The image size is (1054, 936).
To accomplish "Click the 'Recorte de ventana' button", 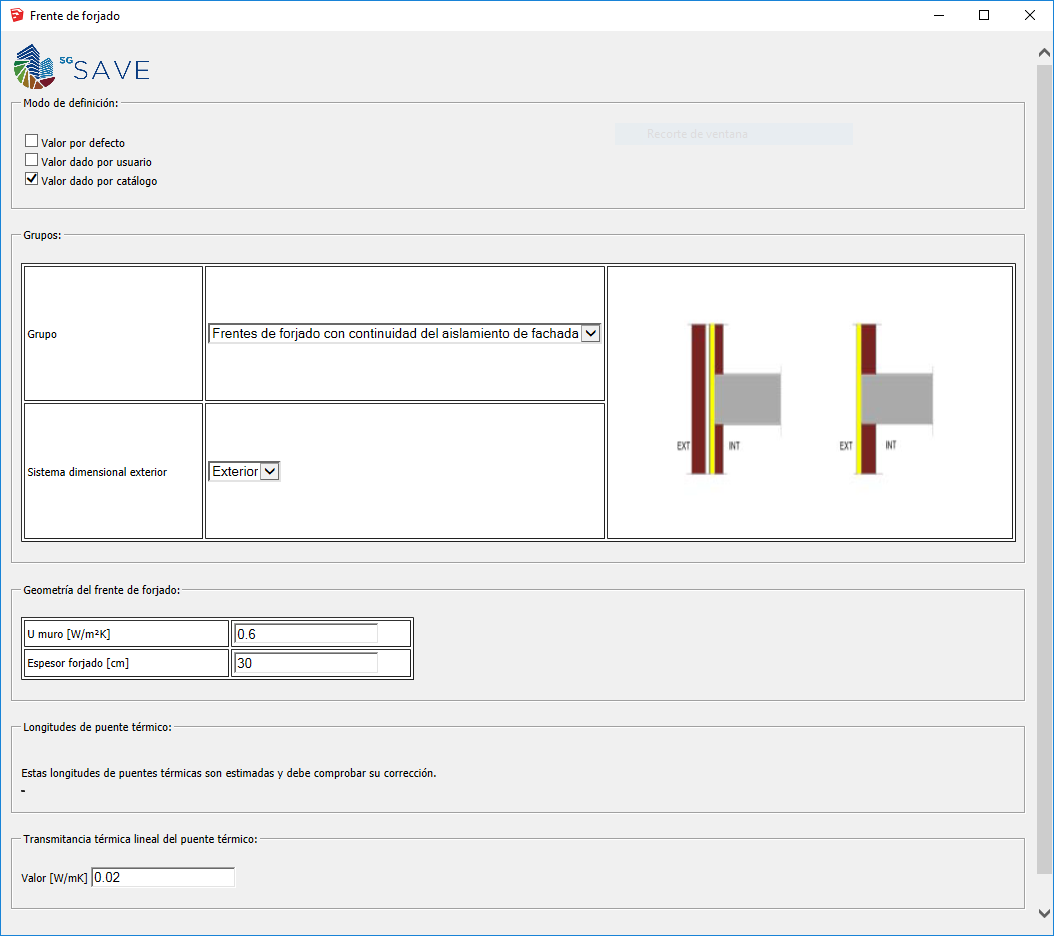I will pyautogui.click(x=733, y=134).
